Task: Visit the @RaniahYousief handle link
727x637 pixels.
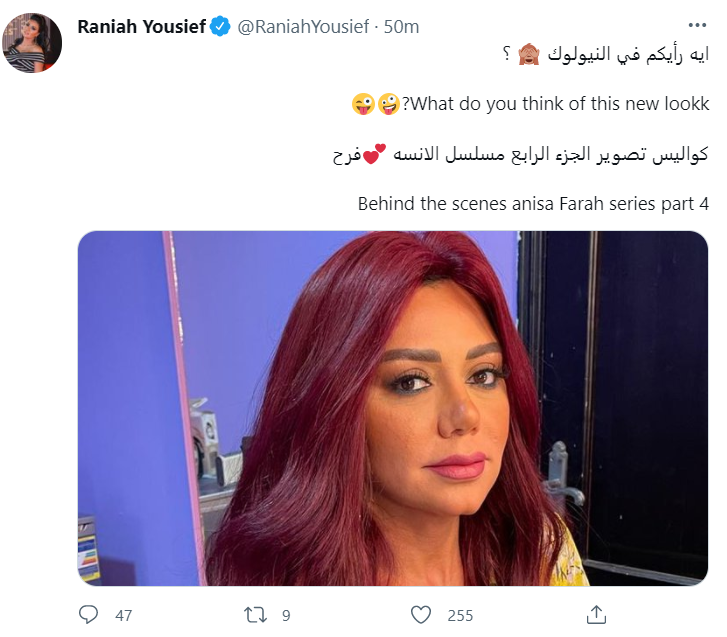Action: pos(304,26)
